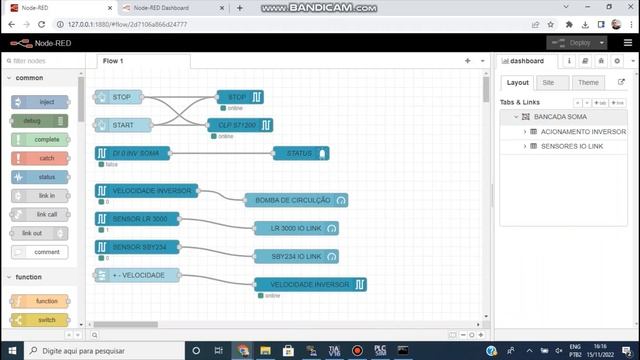
Task: Open File Explorer from the taskbar
Action: [265, 351]
